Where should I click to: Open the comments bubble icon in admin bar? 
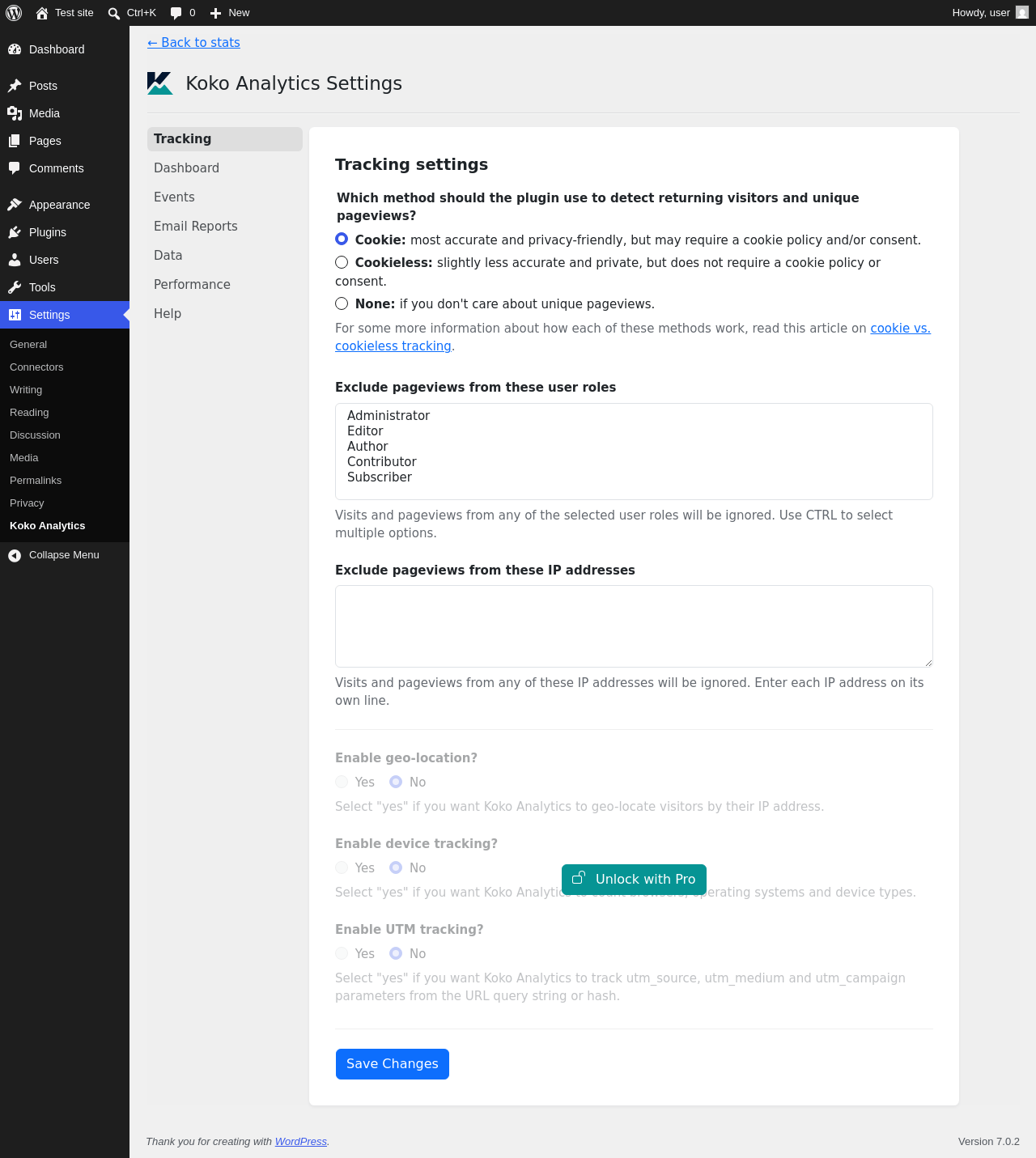point(176,13)
